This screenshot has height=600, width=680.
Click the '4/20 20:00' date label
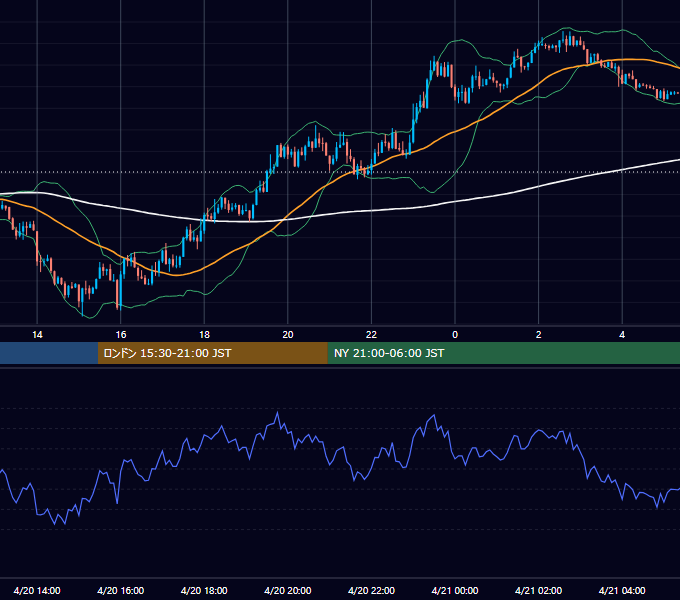[288, 590]
